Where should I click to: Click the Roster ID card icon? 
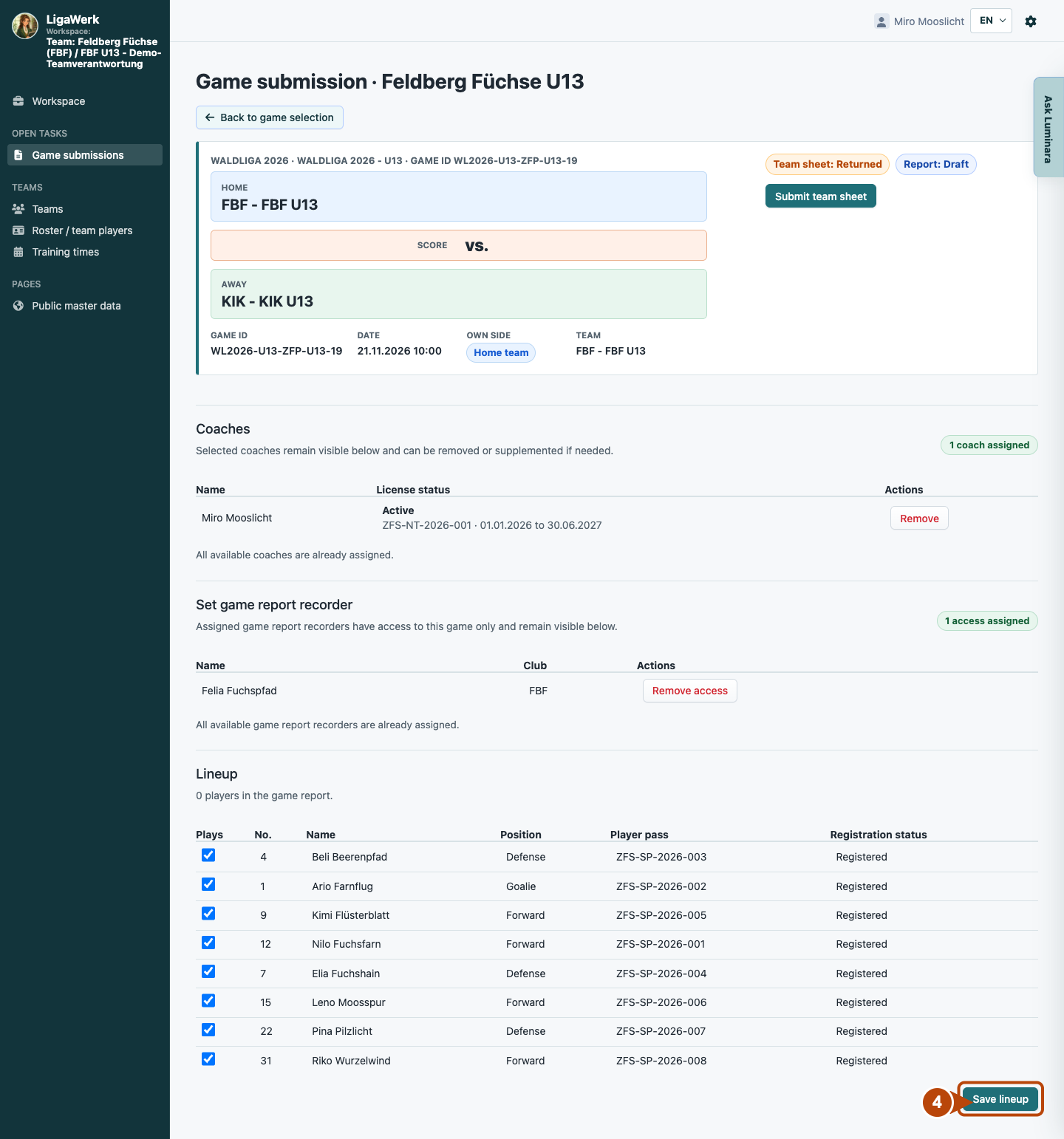[18, 230]
